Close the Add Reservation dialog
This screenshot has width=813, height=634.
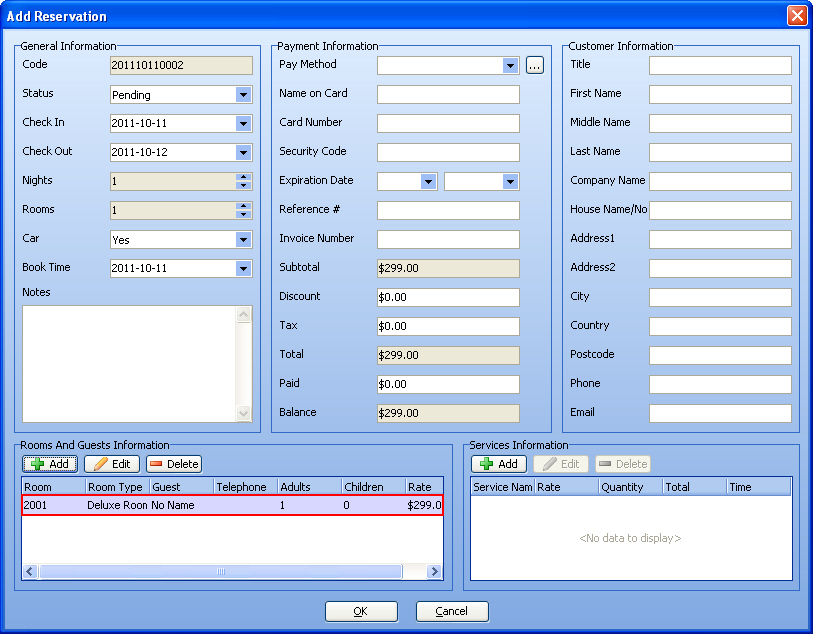(x=796, y=16)
